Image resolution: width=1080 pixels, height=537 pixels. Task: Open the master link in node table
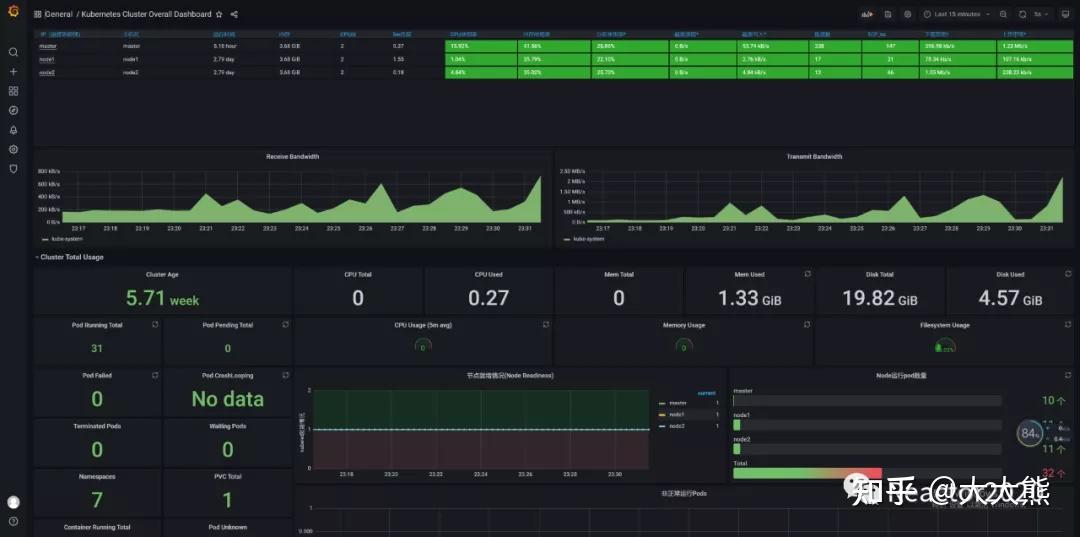48,46
